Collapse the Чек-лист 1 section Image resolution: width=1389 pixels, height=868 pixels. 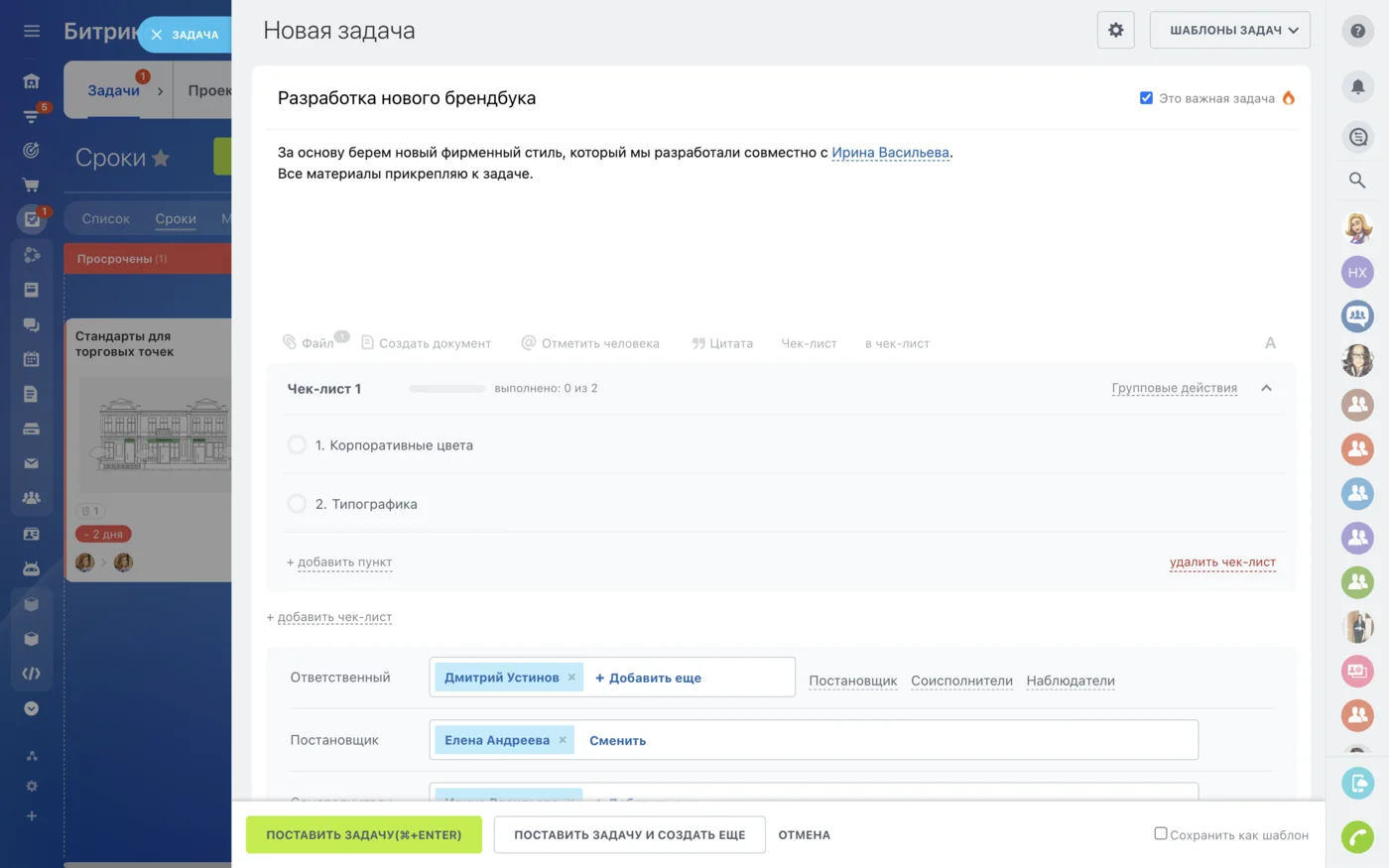pos(1266,389)
